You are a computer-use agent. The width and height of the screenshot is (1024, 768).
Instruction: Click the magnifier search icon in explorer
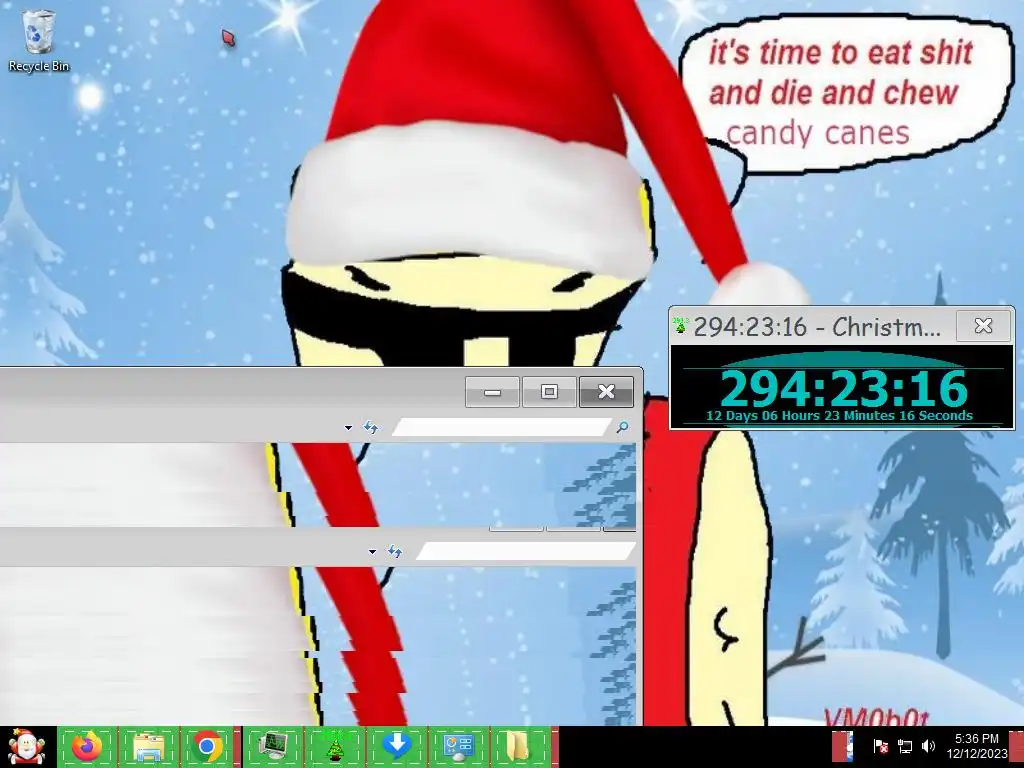622,428
